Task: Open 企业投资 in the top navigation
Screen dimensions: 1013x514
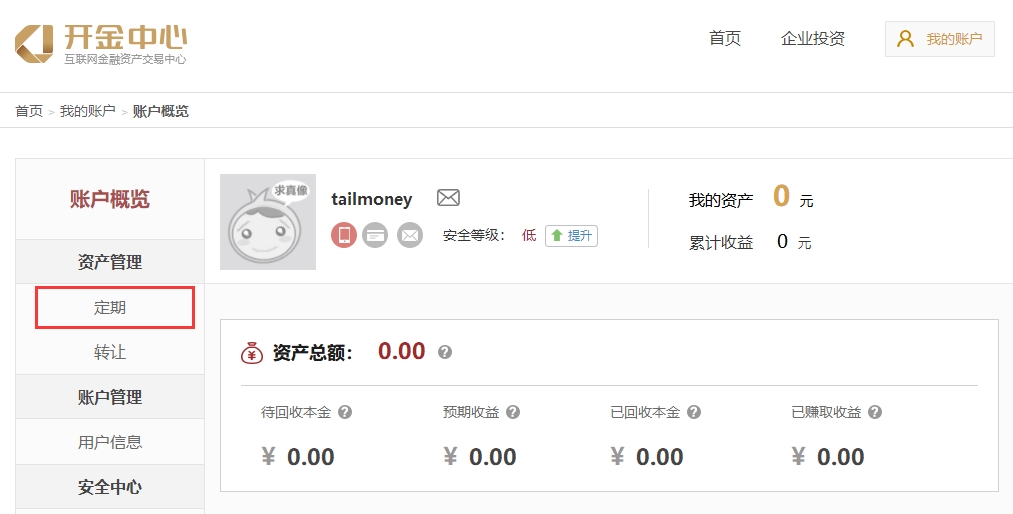Action: (x=813, y=39)
